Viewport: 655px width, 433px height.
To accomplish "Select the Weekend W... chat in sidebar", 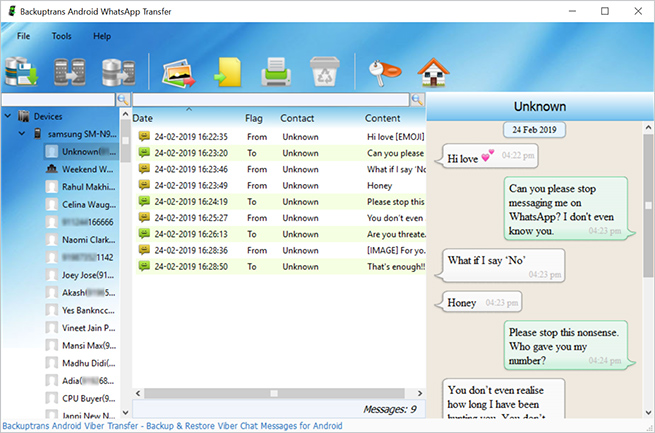I will point(87,169).
